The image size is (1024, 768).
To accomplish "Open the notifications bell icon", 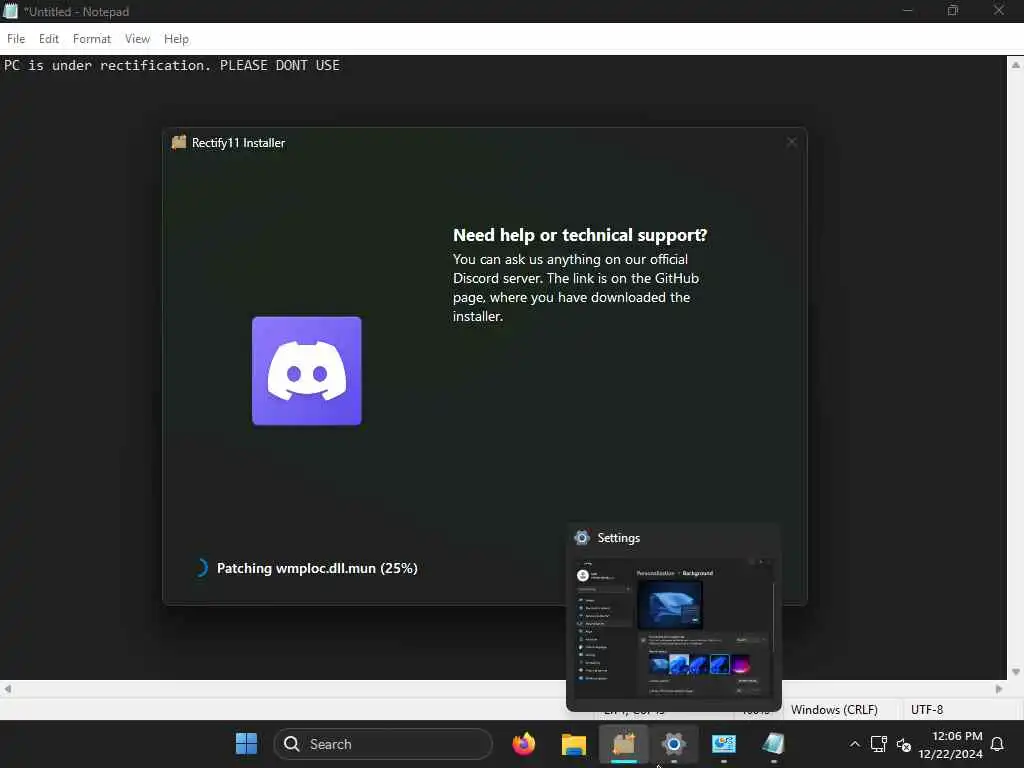I will 997,744.
